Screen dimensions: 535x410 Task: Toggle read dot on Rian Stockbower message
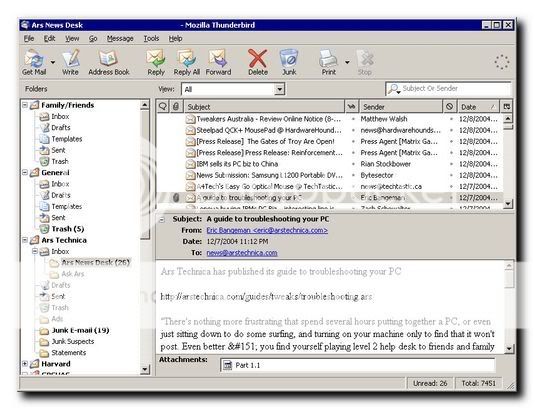click(x=353, y=164)
